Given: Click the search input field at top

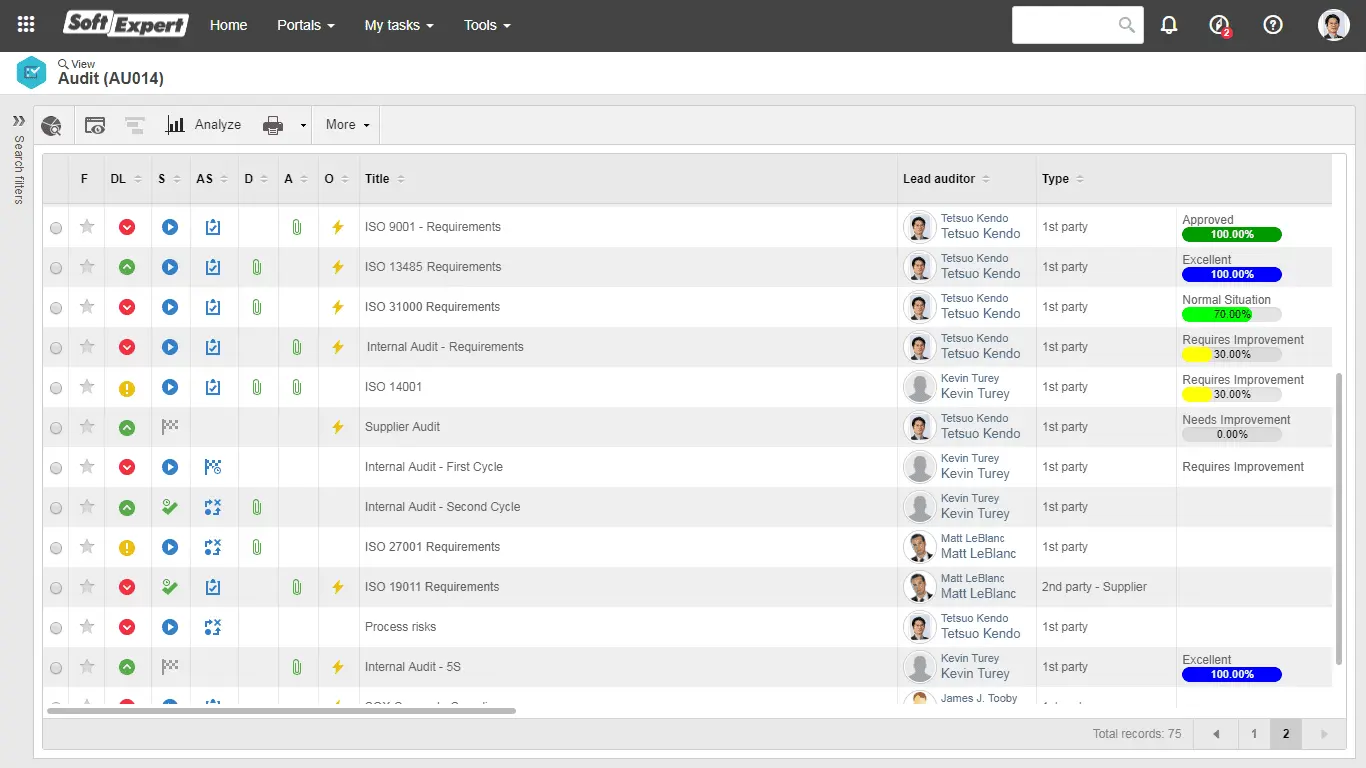Looking at the screenshot, I should tap(1065, 25).
